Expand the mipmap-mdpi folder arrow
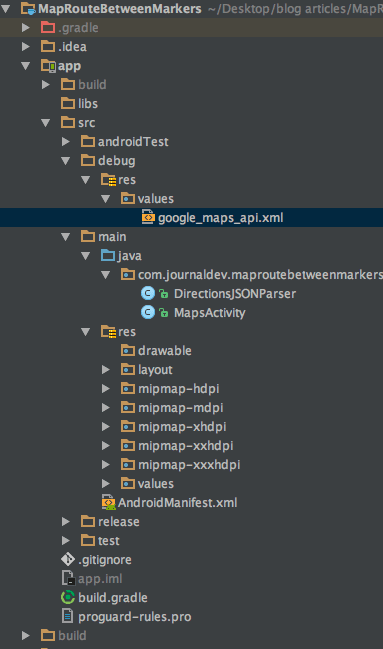Image resolution: width=383 pixels, height=649 pixels. (106, 408)
